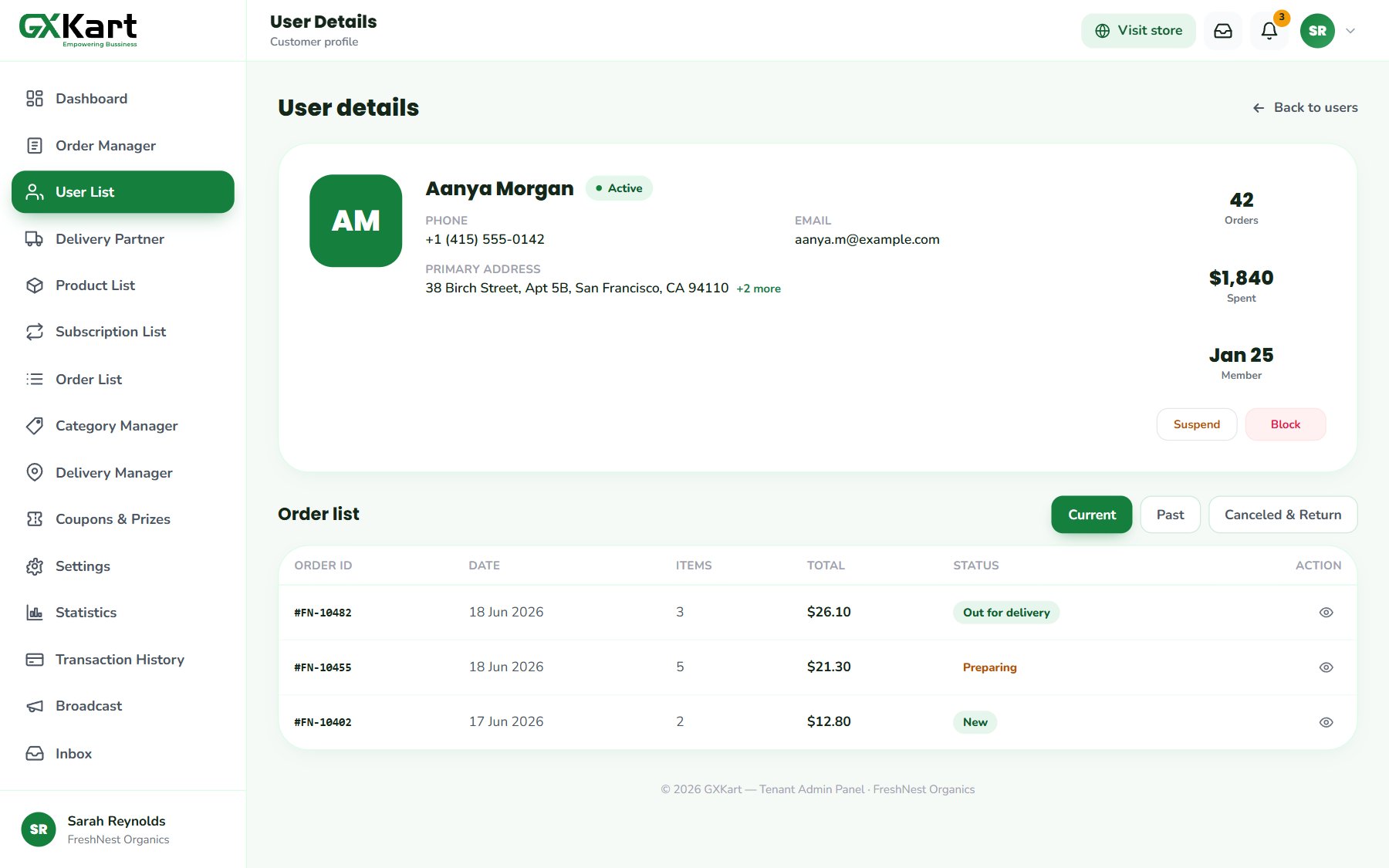Click the Coupons & Prizes ticket icon
The height and width of the screenshot is (868, 1389).
tap(35, 519)
